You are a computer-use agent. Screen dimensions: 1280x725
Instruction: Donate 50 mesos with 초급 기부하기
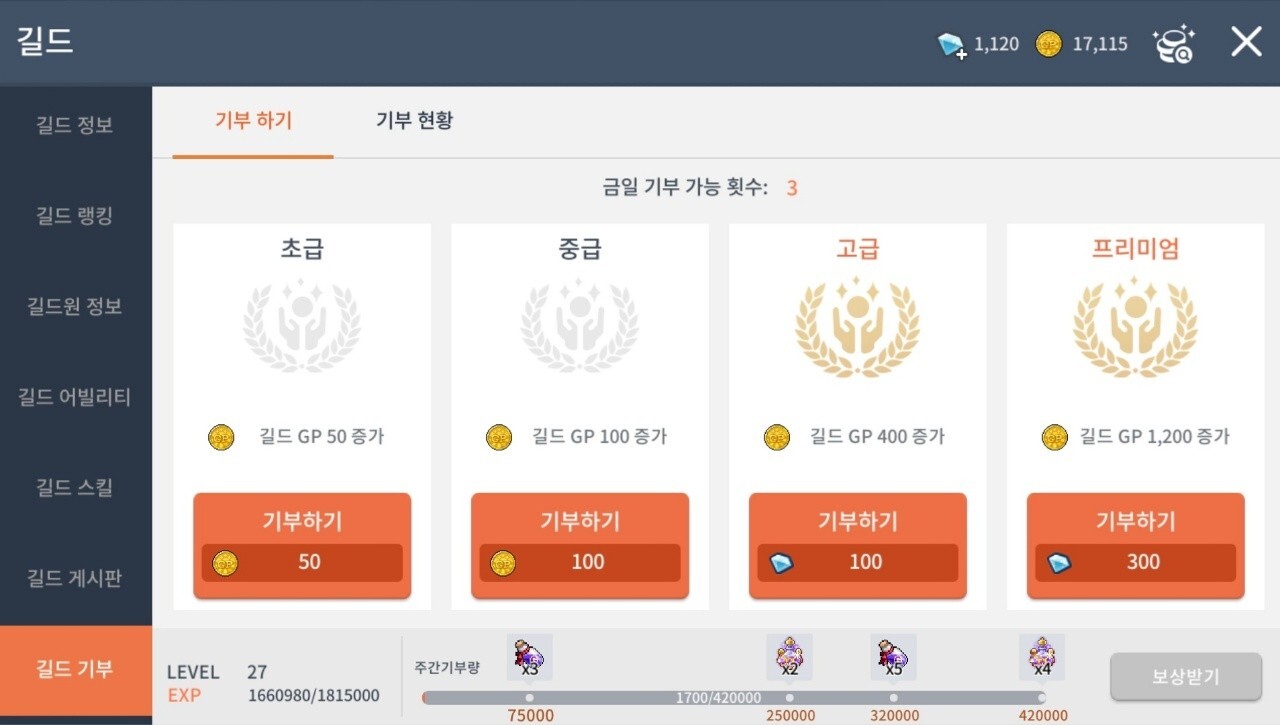[302, 545]
